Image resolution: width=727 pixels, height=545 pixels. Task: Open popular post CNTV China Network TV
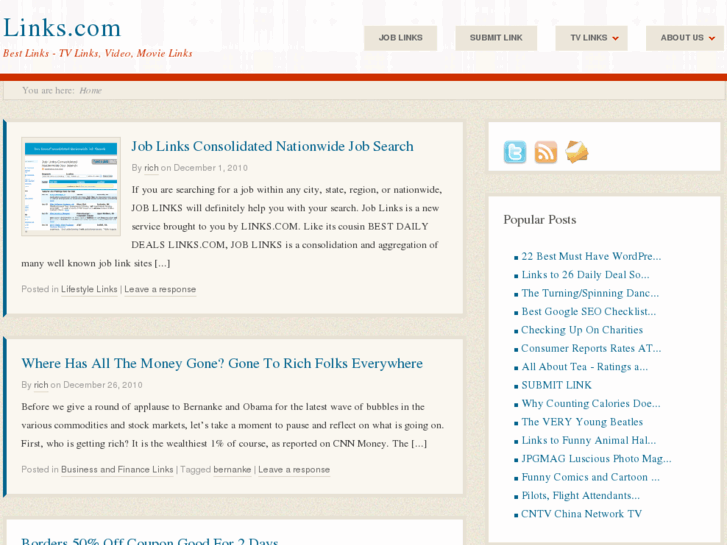[581, 514]
